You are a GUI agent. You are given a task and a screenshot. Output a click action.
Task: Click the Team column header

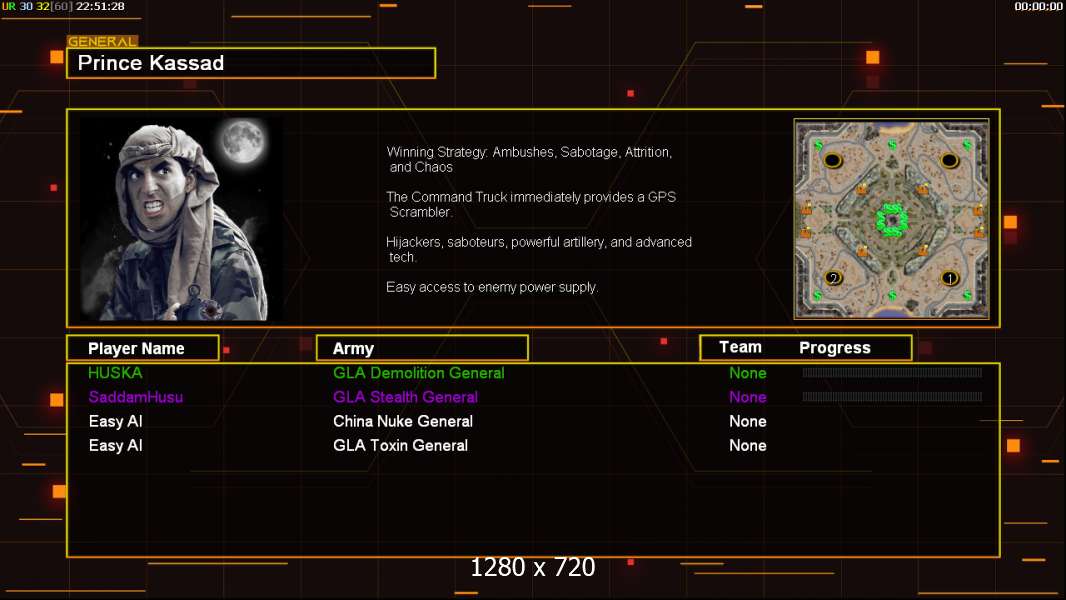coord(740,347)
